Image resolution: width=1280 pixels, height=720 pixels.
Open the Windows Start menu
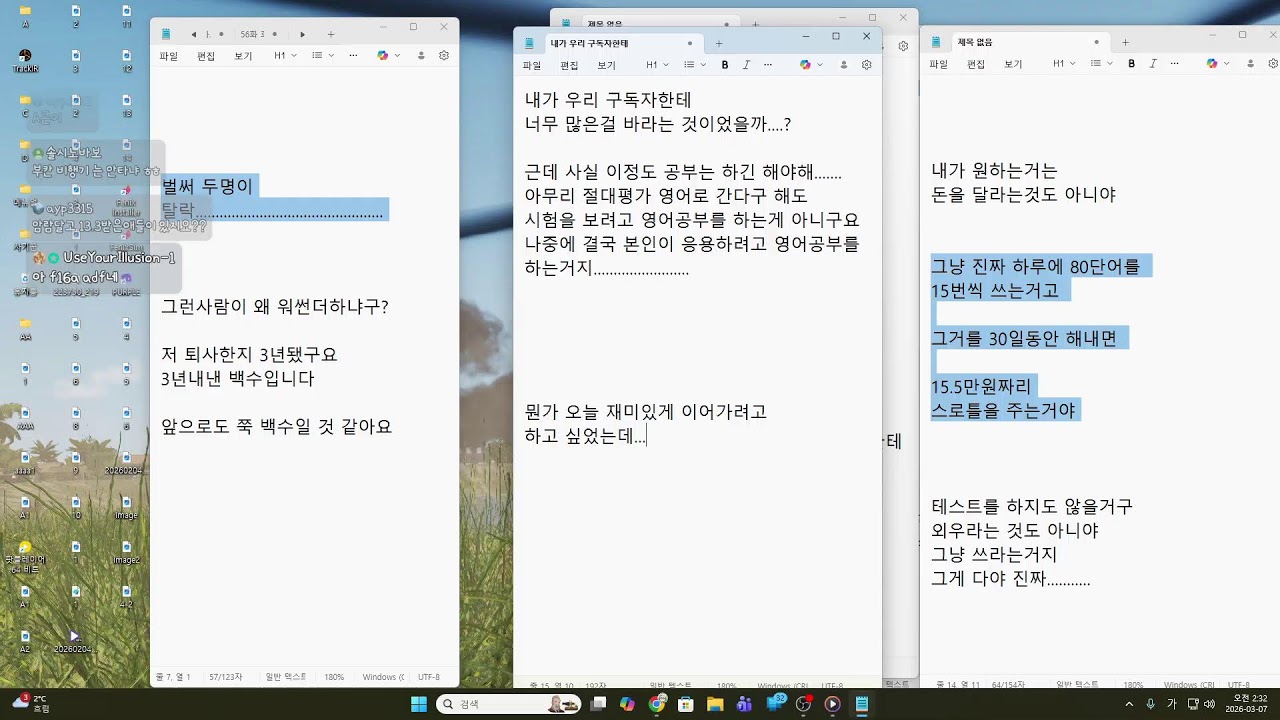click(419, 704)
